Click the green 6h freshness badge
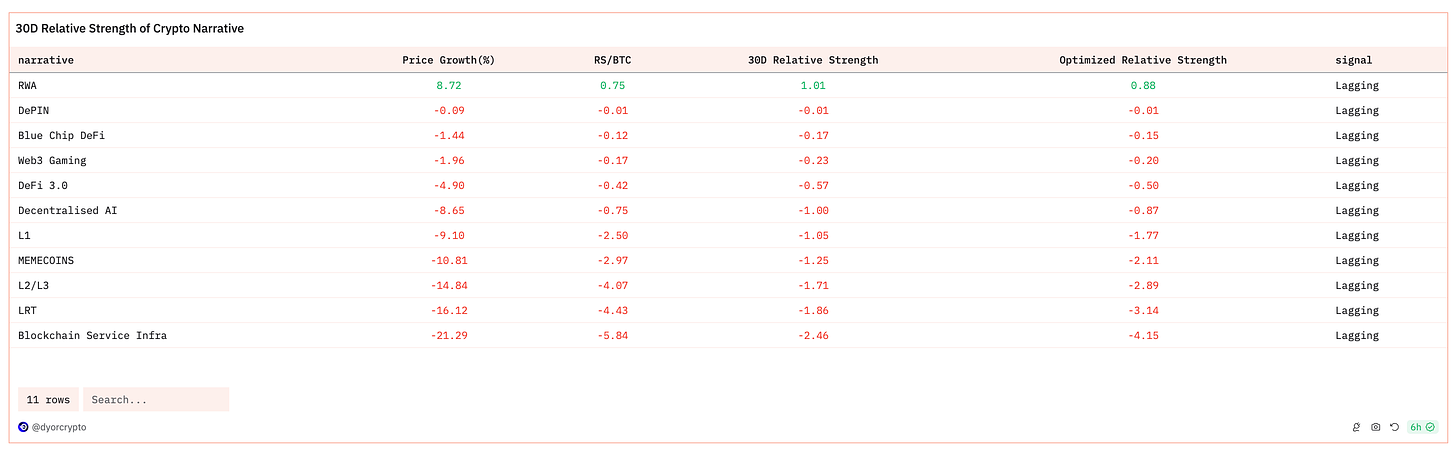Image resolution: width=1456 pixels, height=453 pixels. 1422,427
